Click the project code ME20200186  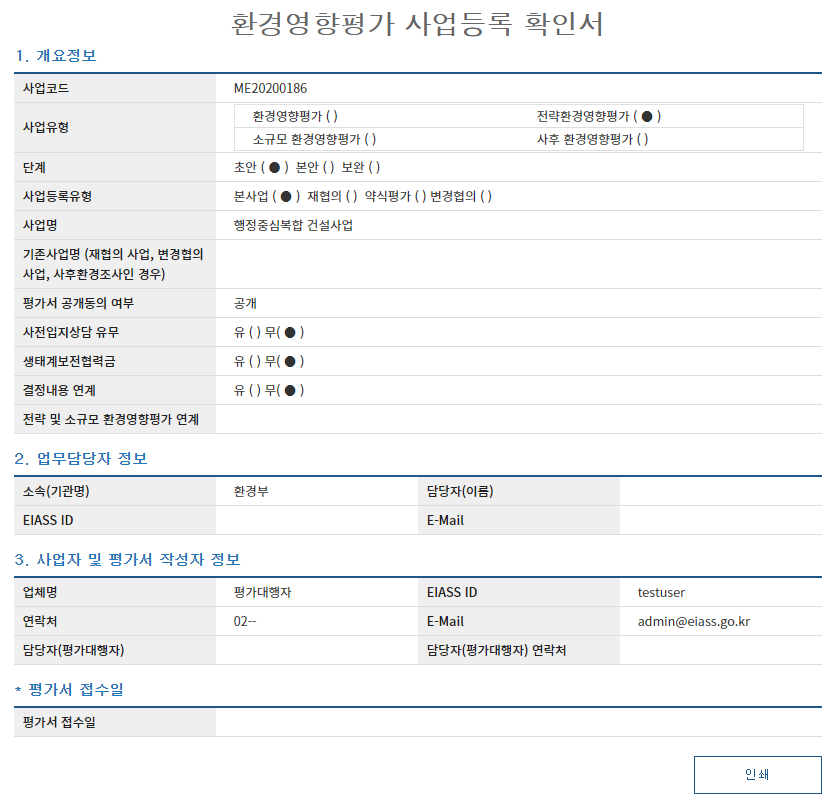tap(270, 88)
